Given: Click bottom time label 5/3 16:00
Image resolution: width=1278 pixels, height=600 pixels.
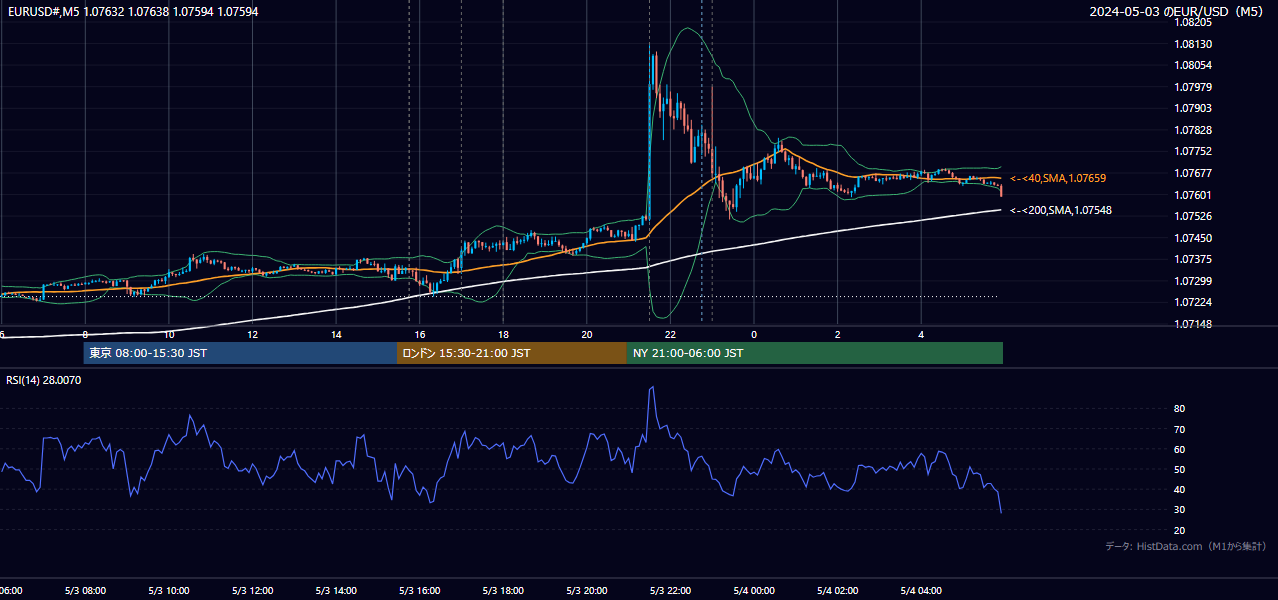Looking at the screenshot, I should tap(419, 591).
